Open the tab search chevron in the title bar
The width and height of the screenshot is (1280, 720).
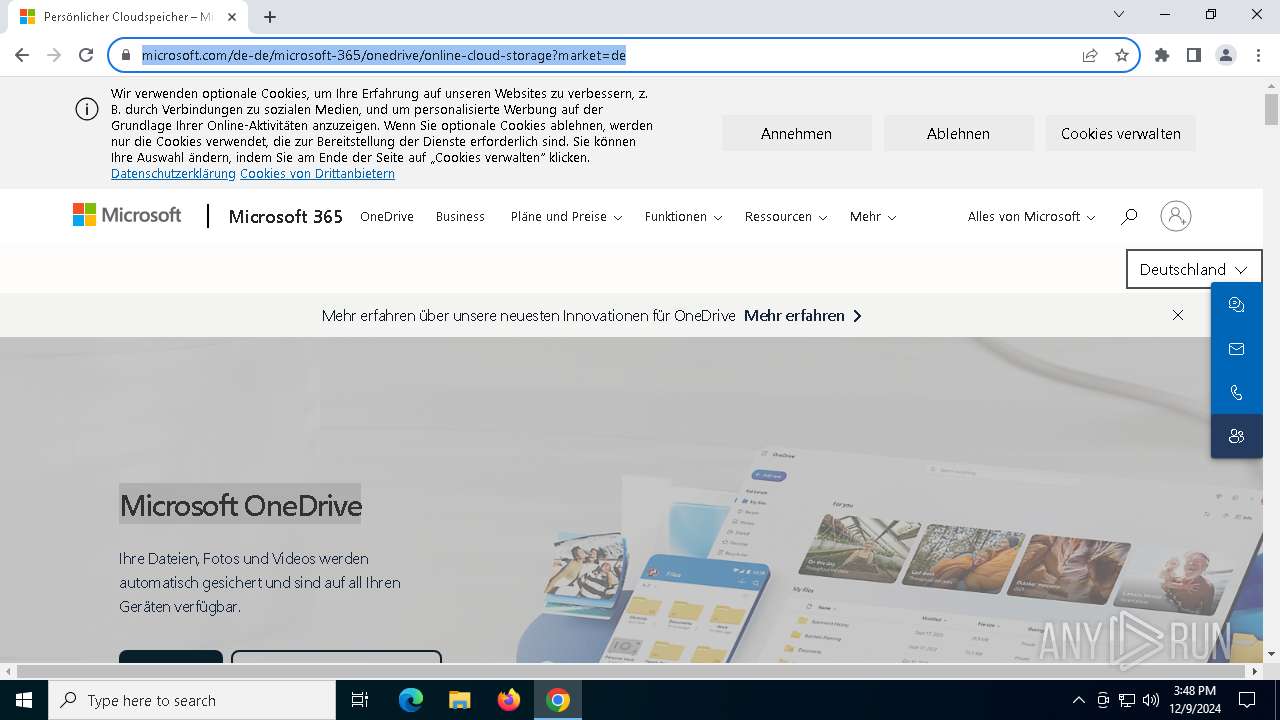1119,14
